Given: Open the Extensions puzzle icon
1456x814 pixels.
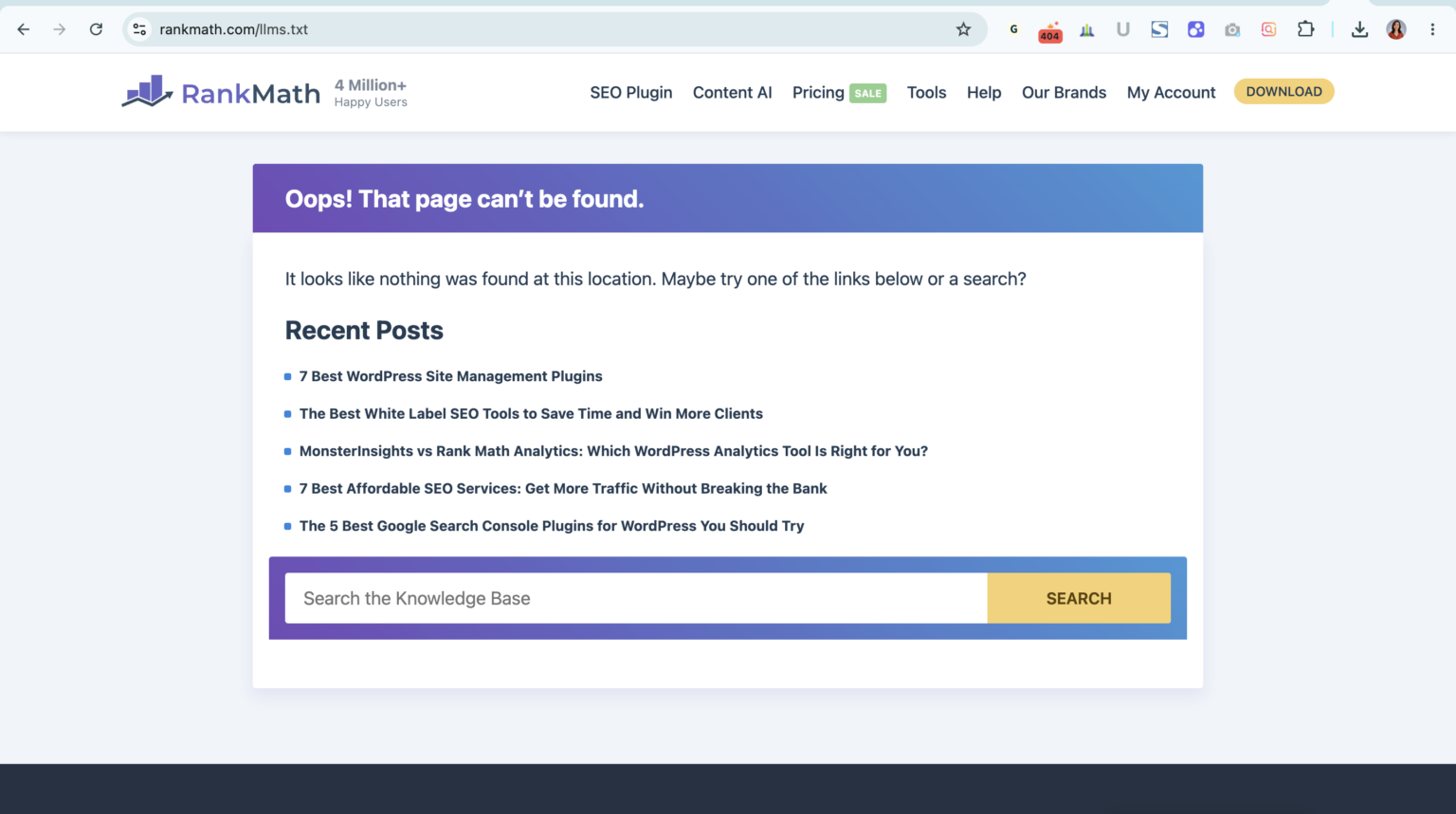Looking at the screenshot, I should coord(1305,29).
